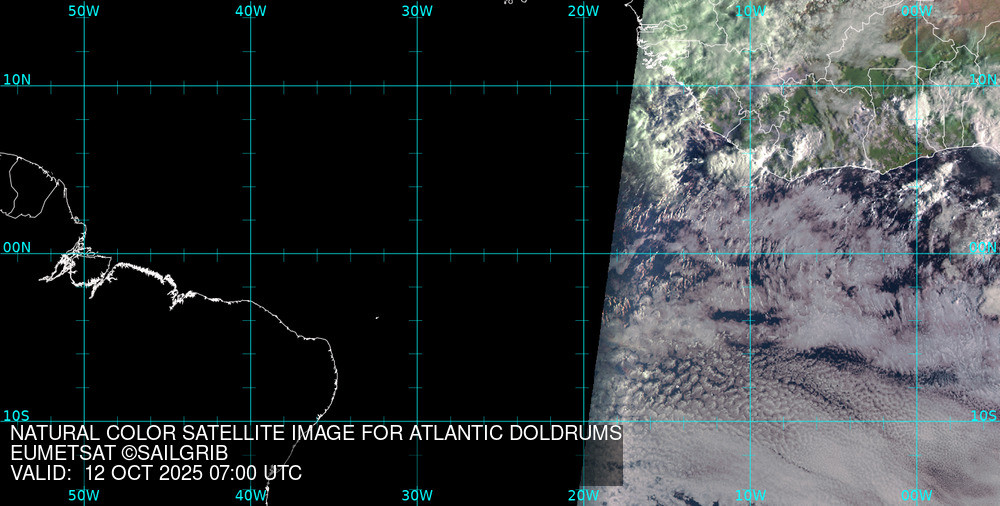Screen dimensions: 1000x506
Task: Click the 10N latitude label on left edge
Action: [x=17, y=79]
